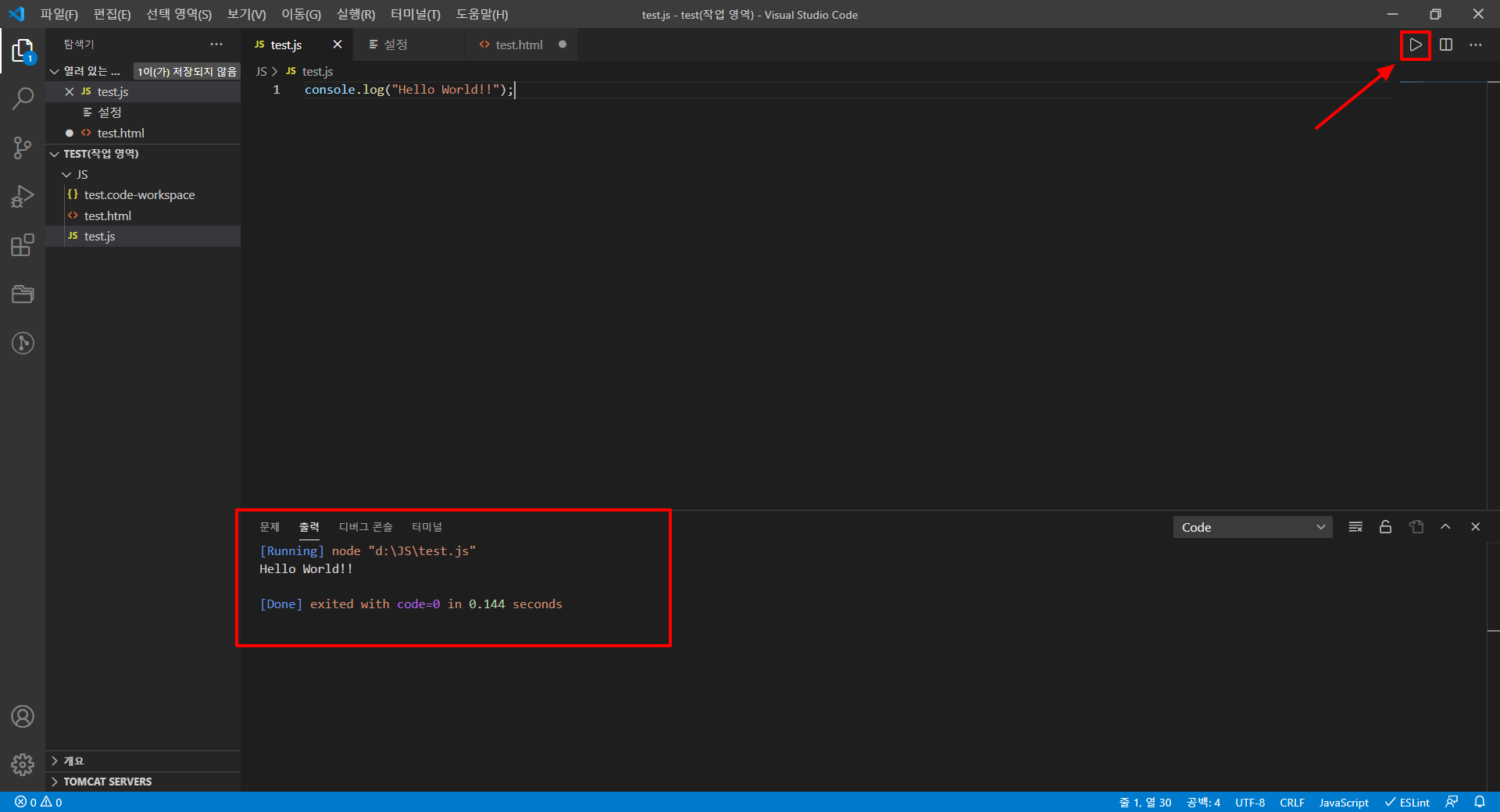Select the 출력 panel tab
This screenshot has width=1500, height=812.
coord(309,527)
